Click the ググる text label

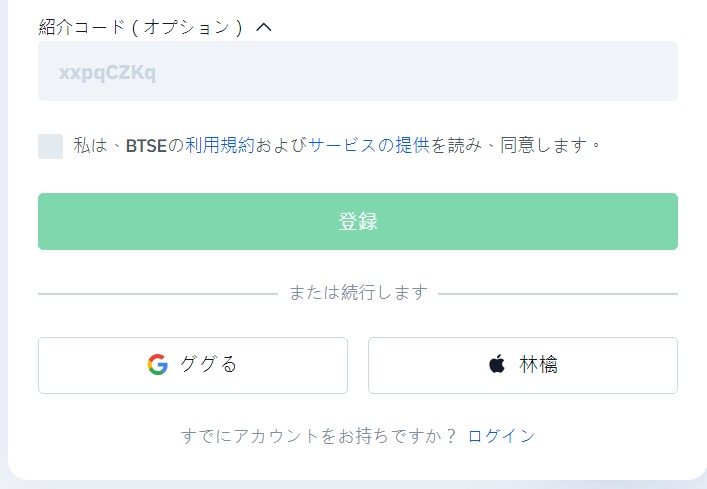208,364
